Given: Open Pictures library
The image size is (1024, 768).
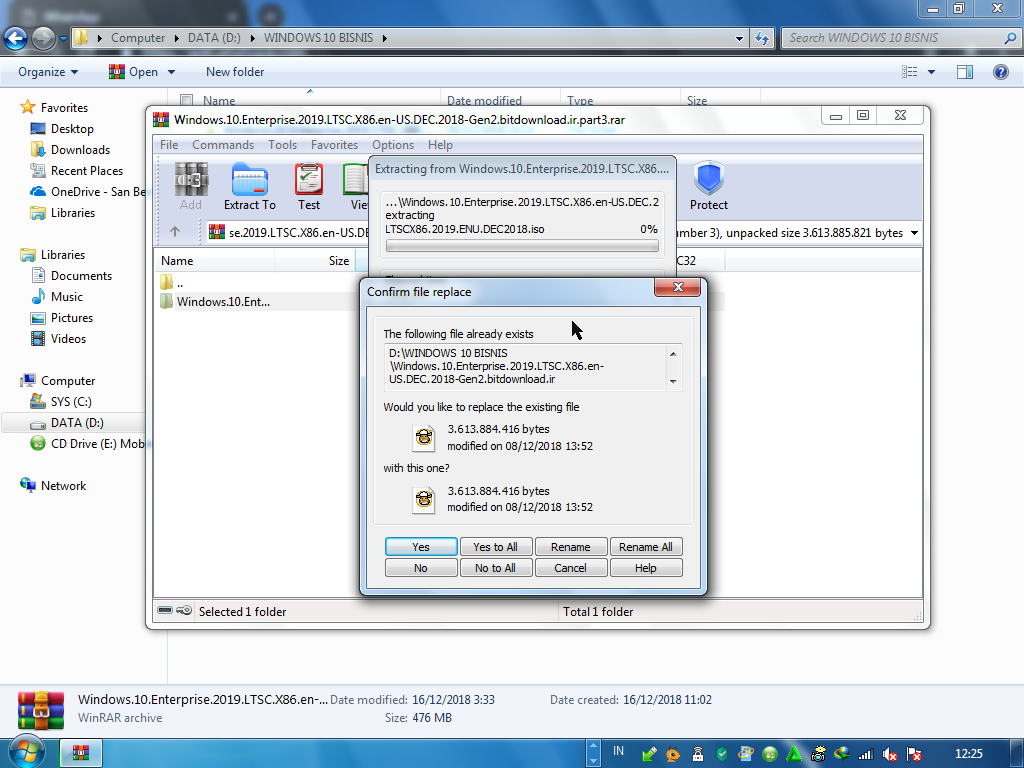Looking at the screenshot, I should coord(62,317).
